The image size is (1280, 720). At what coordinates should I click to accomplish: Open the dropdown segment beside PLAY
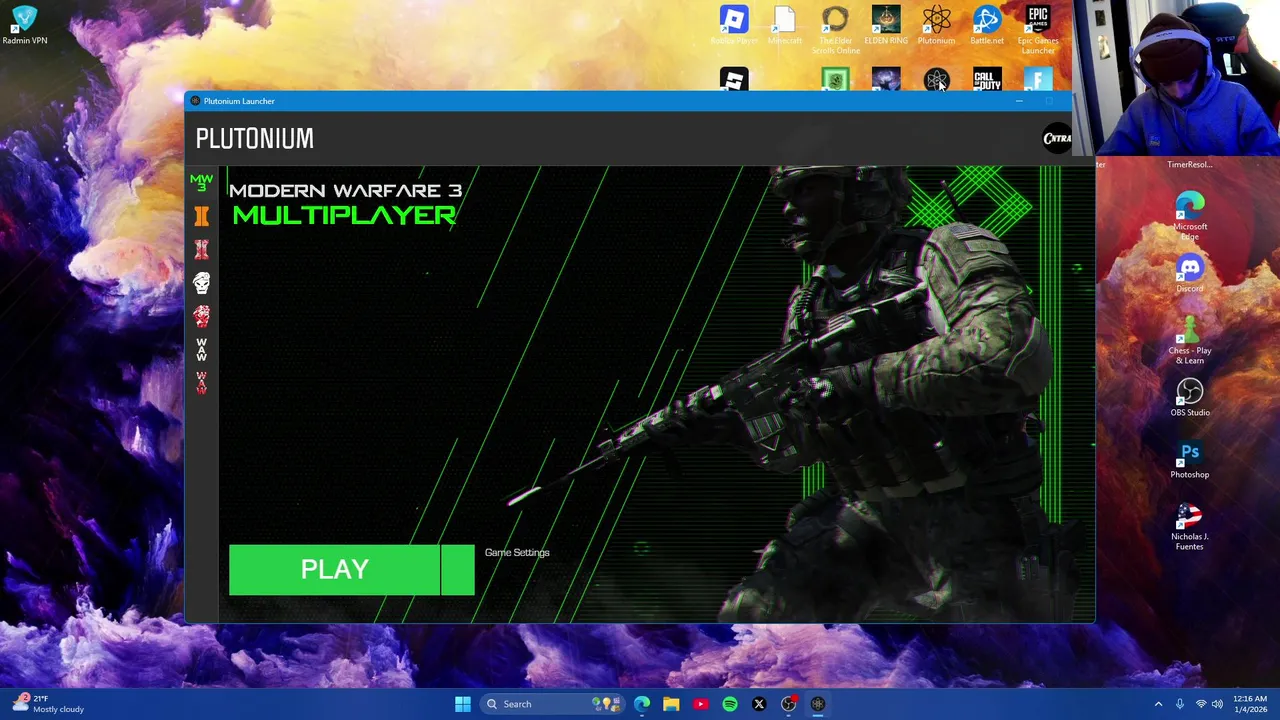click(x=458, y=570)
